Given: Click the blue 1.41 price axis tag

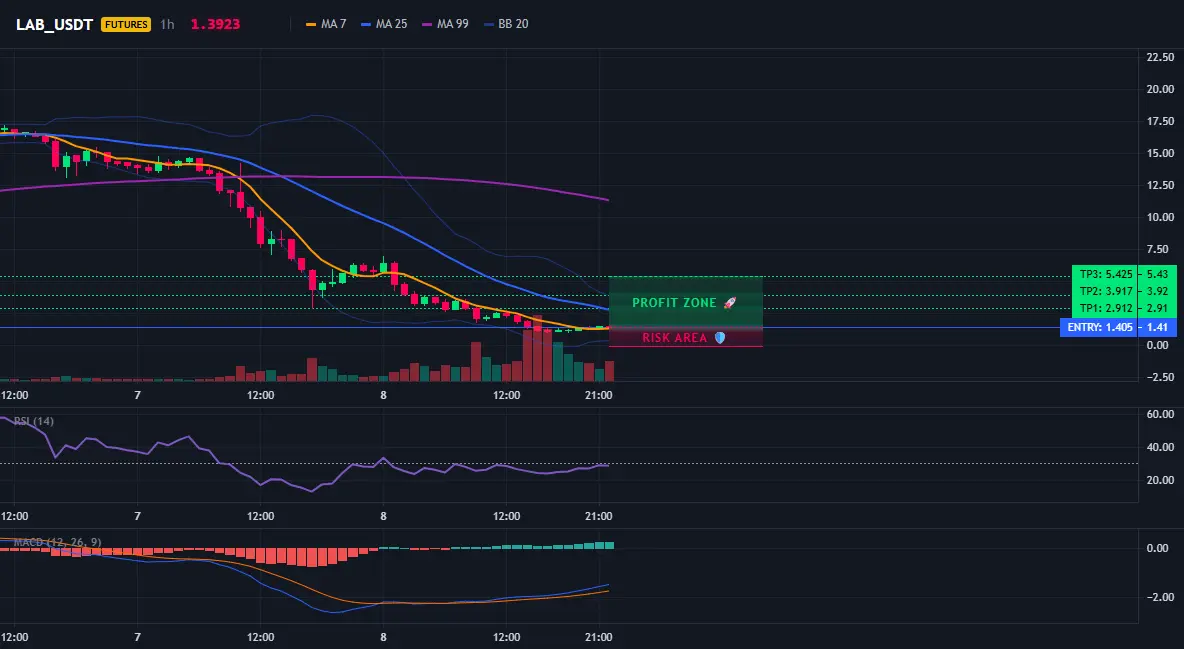Looking at the screenshot, I should click(x=1157, y=327).
